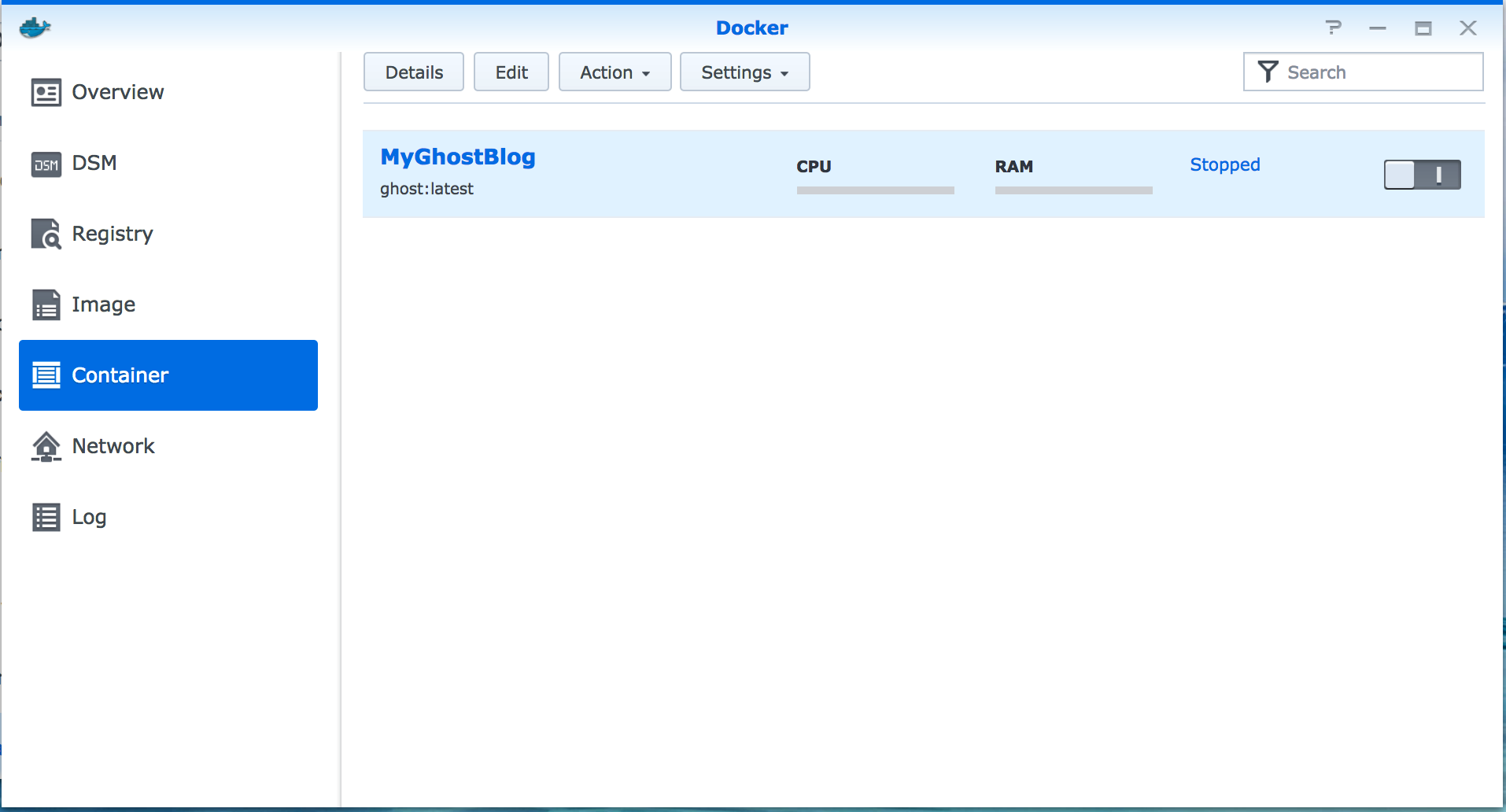Click the CPU label
The height and width of the screenshot is (812, 1506).
click(814, 167)
